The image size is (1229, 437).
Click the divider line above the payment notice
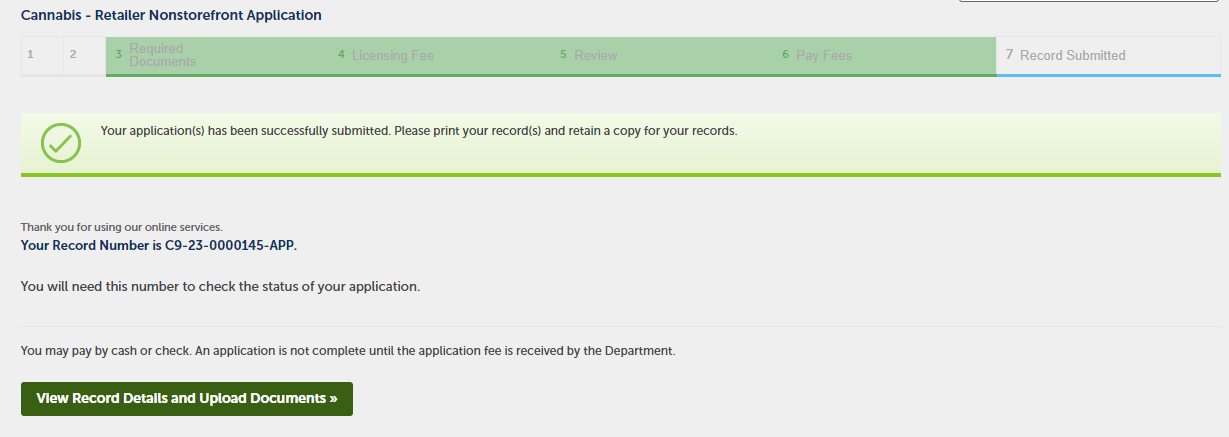pos(620,326)
